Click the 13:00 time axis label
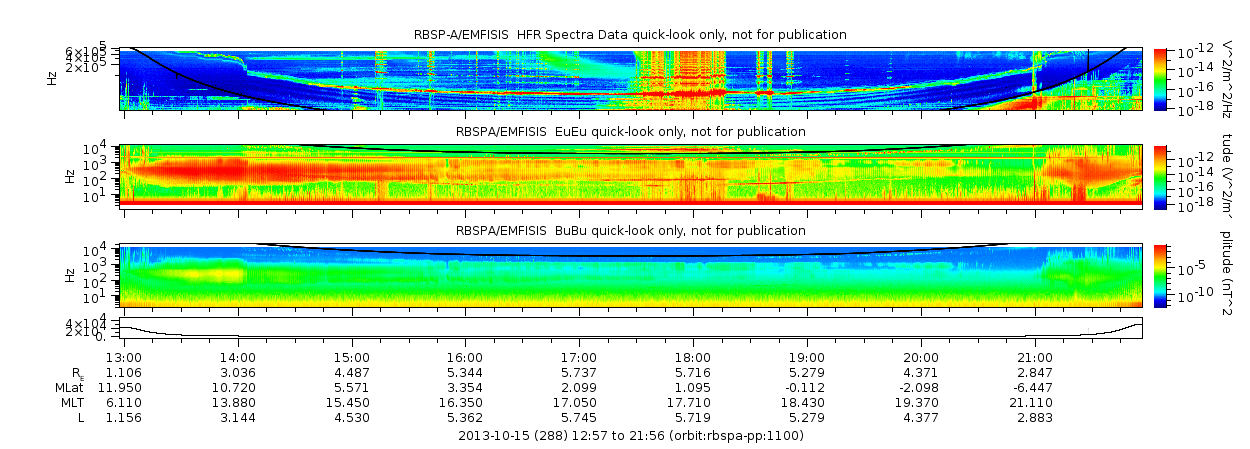This screenshot has width=1250, height=449. [x=124, y=357]
